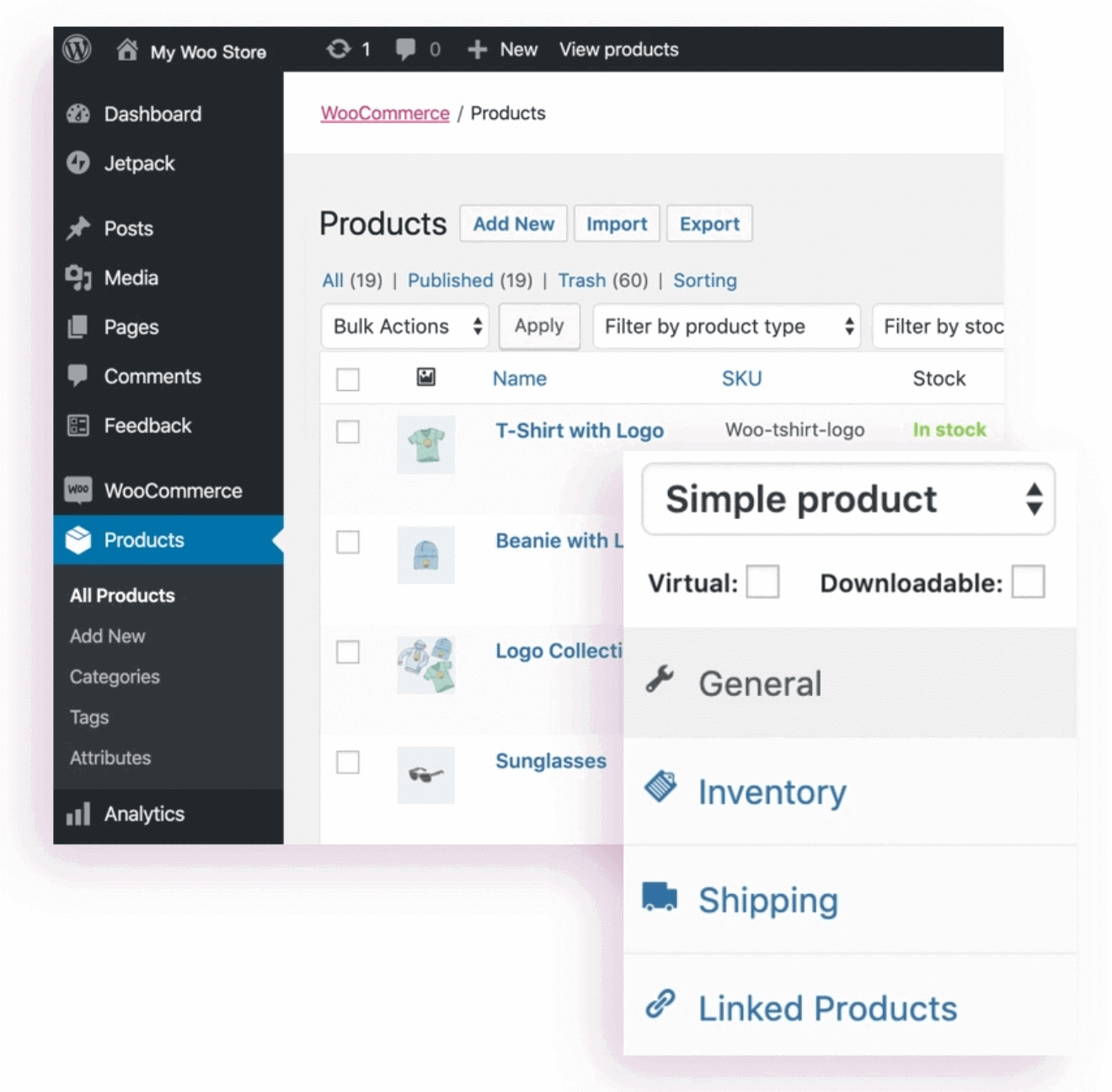Open the Bulk Actions dropdown
This screenshot has width=1112, height=1092.
coord(404,326)
